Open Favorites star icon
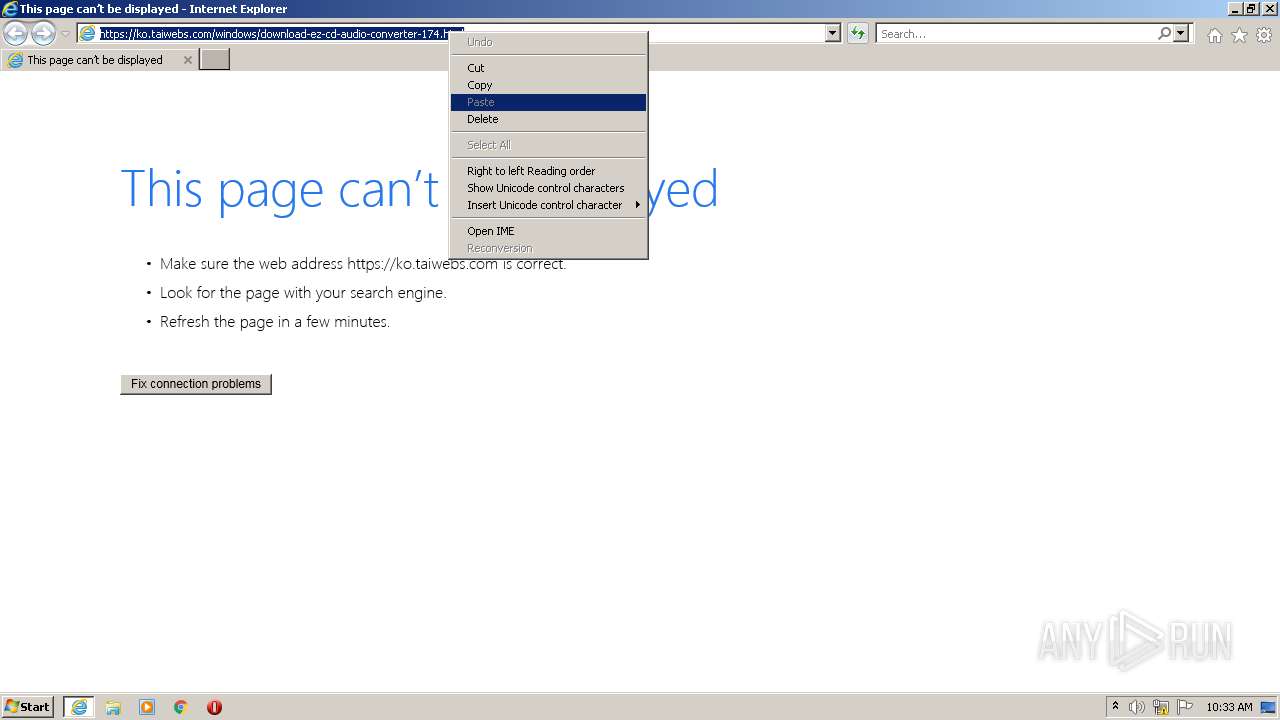Screen dimensions: 1280x720 tap(1239, 35)
